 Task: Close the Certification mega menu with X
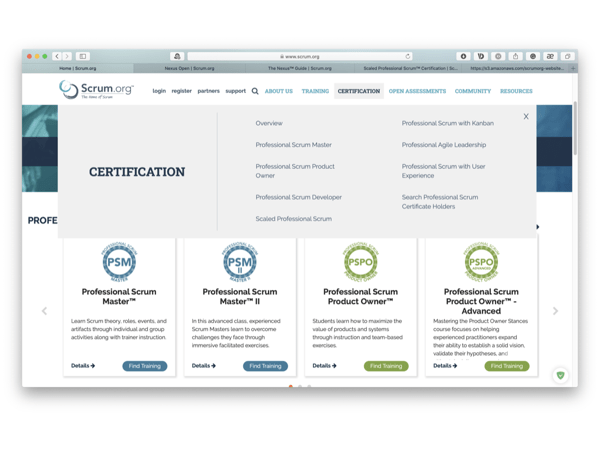coord(526,116)
